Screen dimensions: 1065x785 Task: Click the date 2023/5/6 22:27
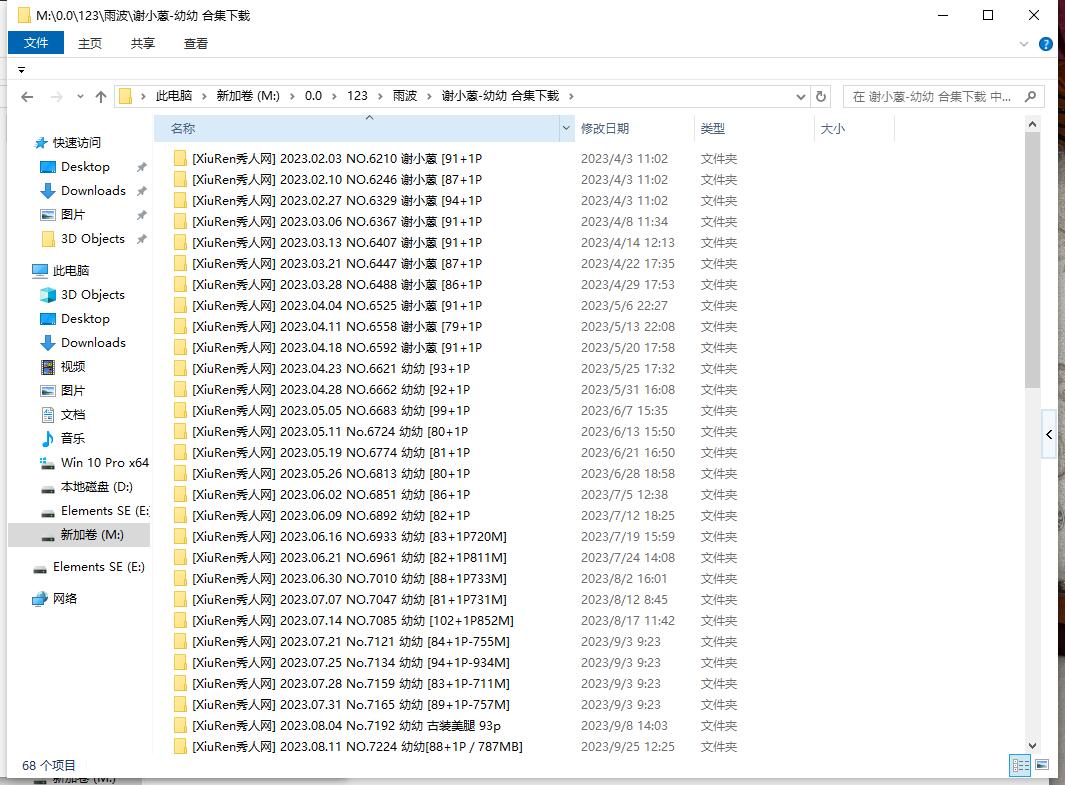pos(624,306)
